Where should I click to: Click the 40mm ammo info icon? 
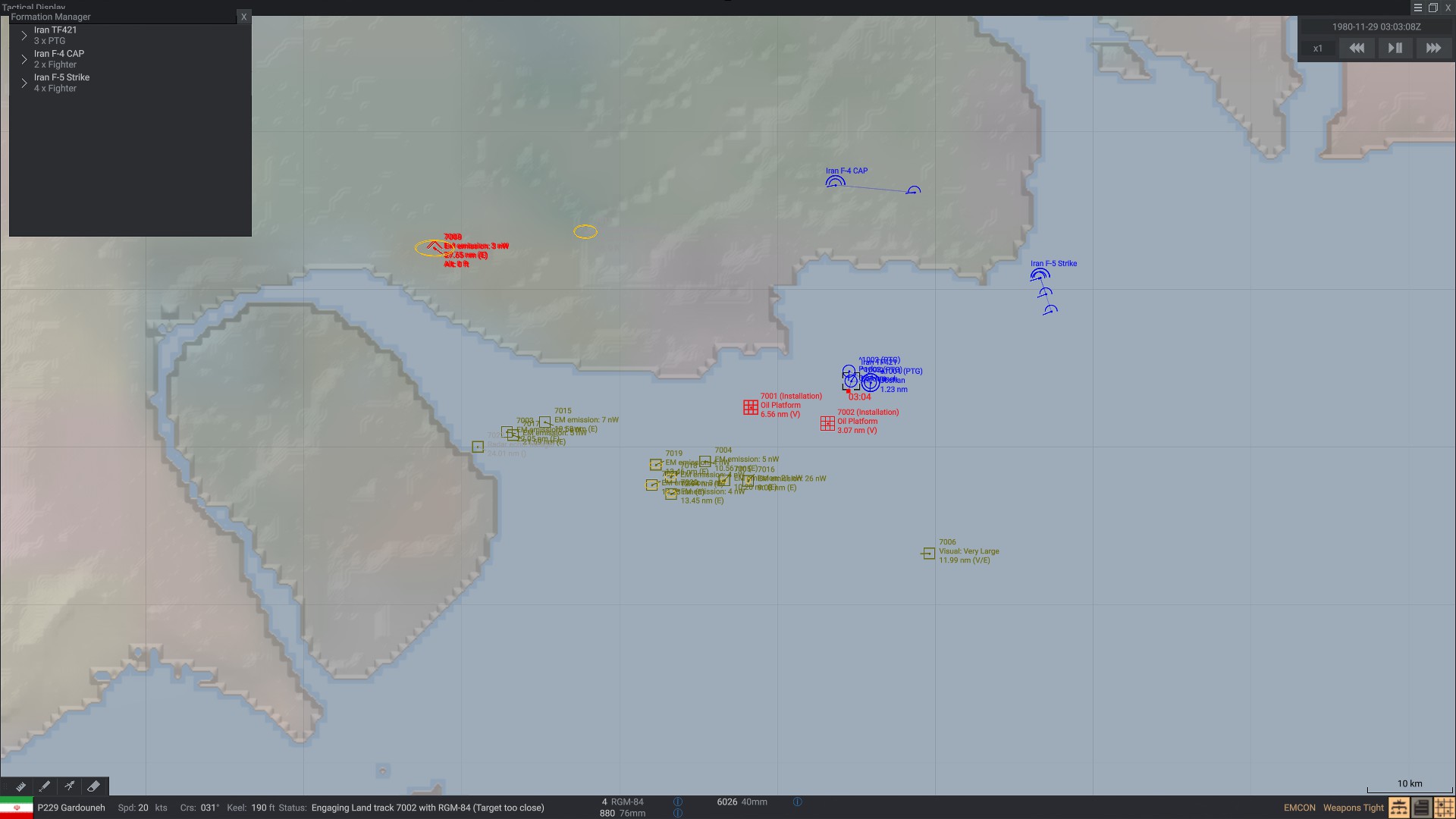(x=797, y=802)
